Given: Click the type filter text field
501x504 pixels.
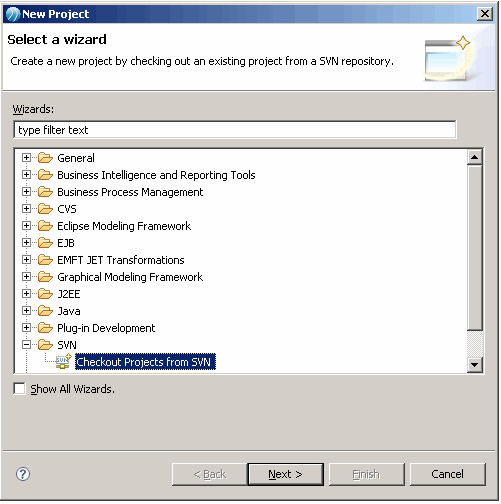Looking at the screenshot, I should (235, 130).
